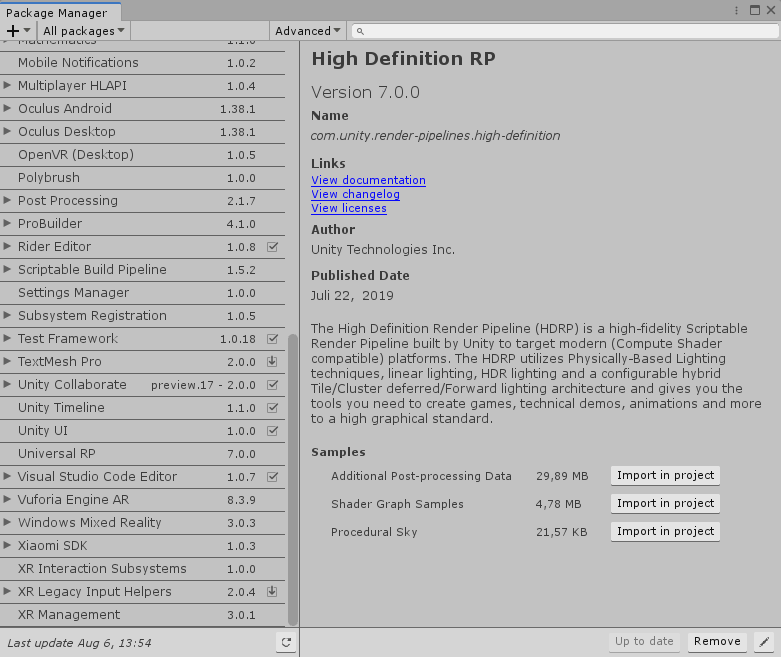The image size is (781, 657).
Task: Maximize the Package Manager window
Action: point(755,10)
